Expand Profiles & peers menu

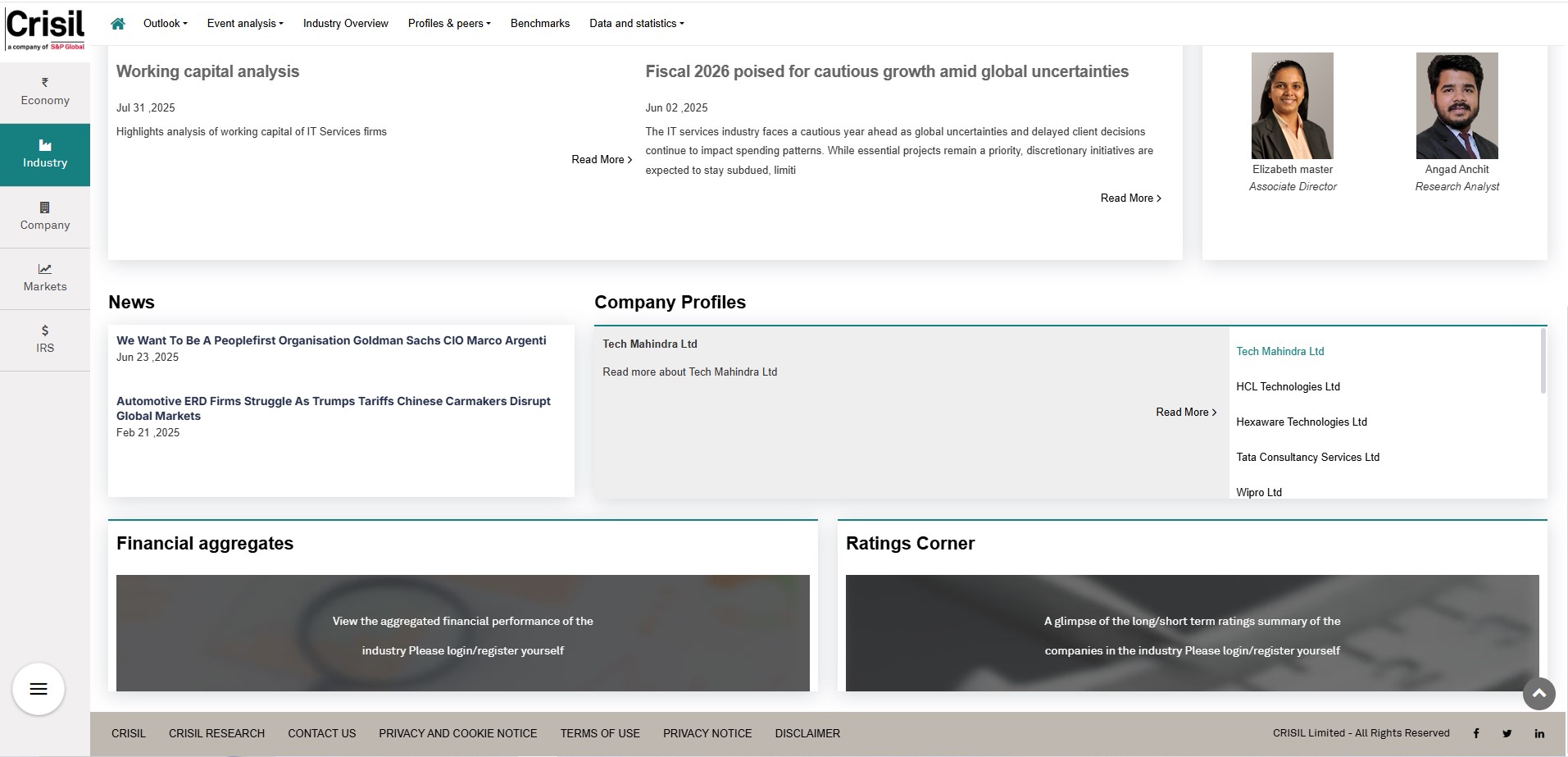tap(449, 24)
